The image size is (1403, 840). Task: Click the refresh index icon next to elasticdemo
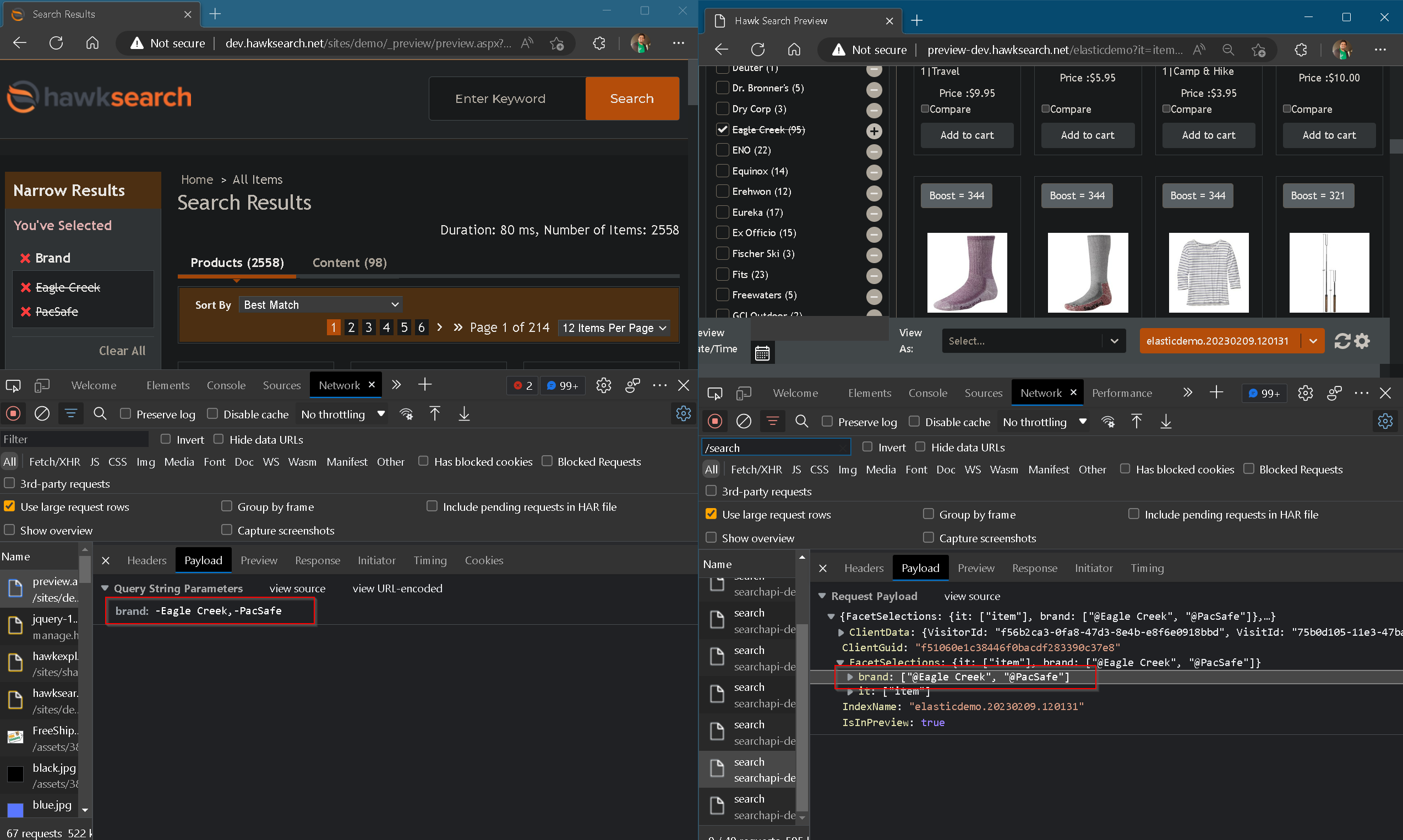click(1342, 341)
